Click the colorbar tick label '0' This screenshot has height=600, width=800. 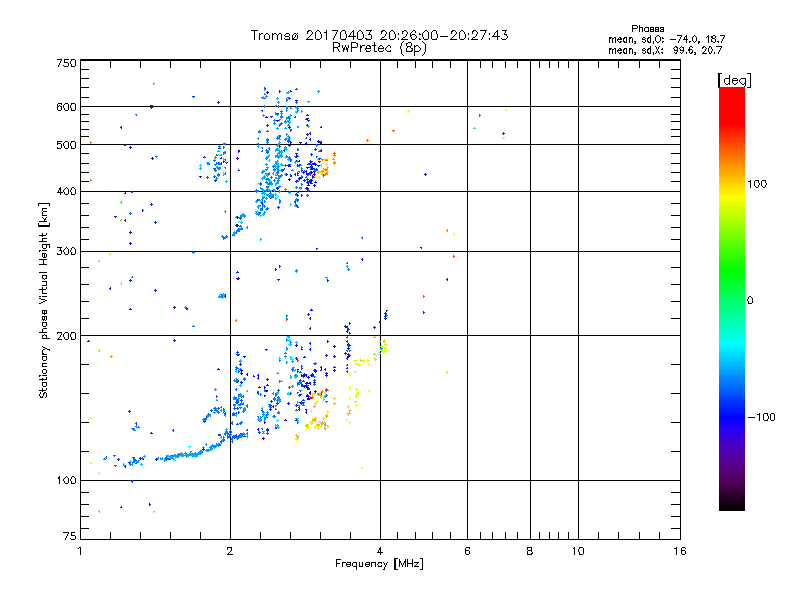[750, 301]
